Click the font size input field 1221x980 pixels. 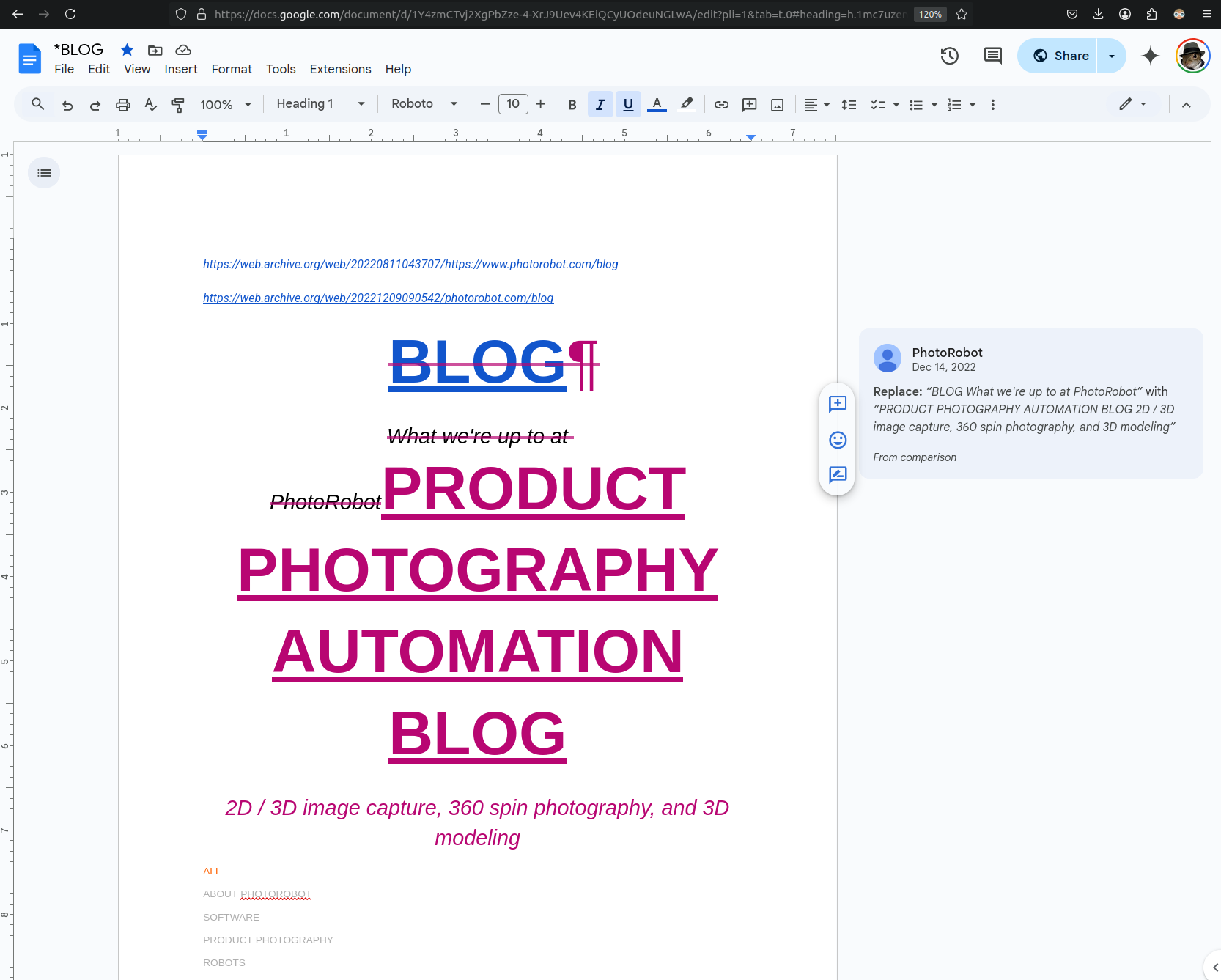(x=513, y=104)
